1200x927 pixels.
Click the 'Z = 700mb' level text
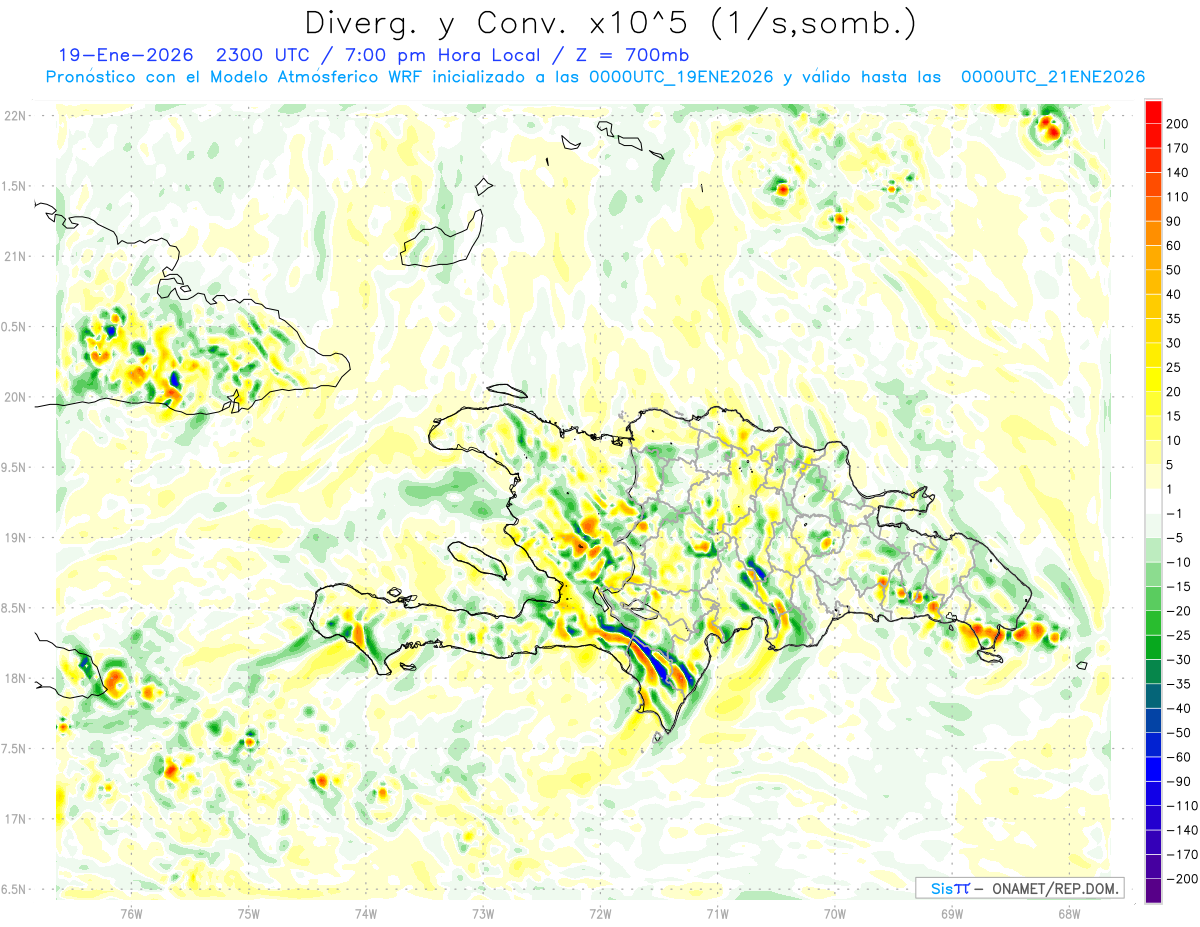tap(631, 55)
